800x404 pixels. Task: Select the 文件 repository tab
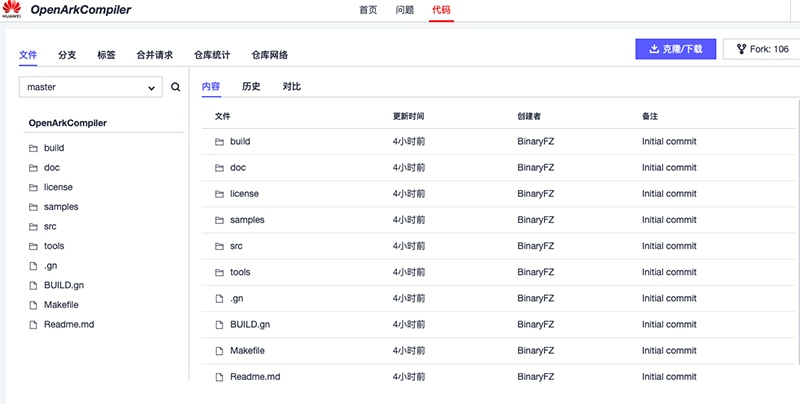[28, 55]
